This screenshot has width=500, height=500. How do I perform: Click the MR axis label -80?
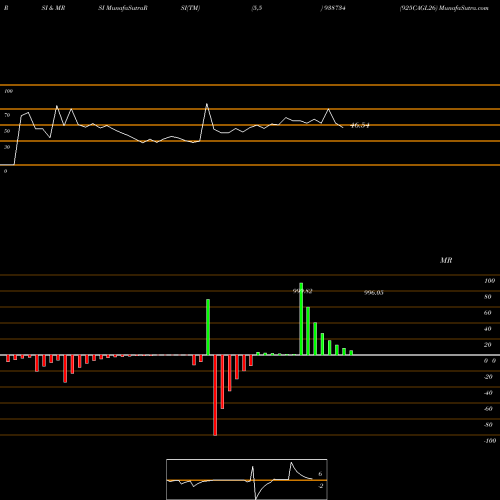coord(488,425)
